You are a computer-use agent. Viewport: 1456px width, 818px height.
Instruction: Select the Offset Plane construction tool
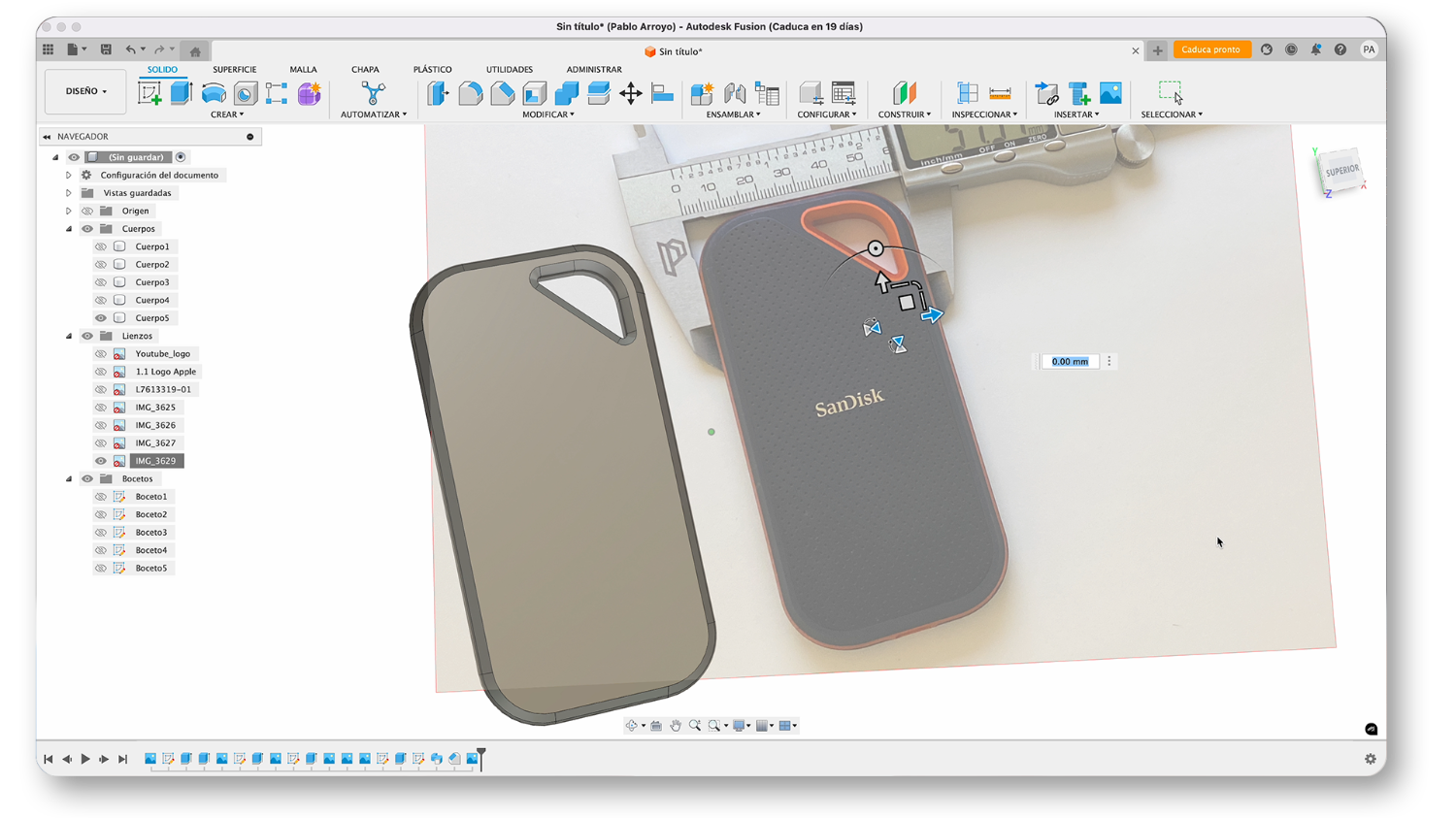[x=905, y=93]
